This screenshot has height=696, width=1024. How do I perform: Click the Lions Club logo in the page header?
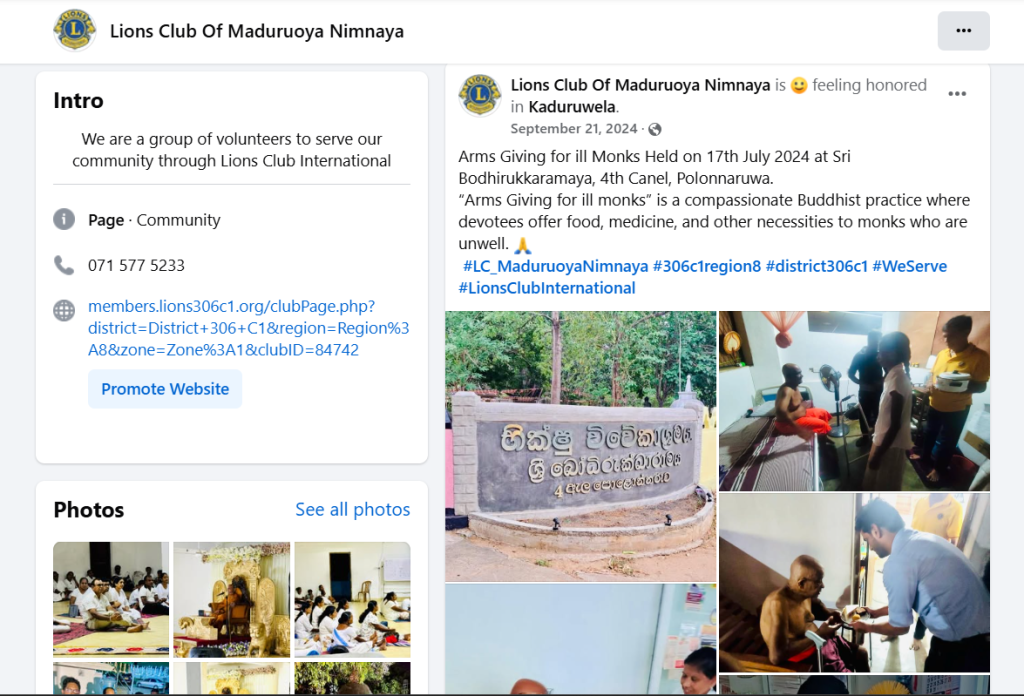[x=74, y=30]
